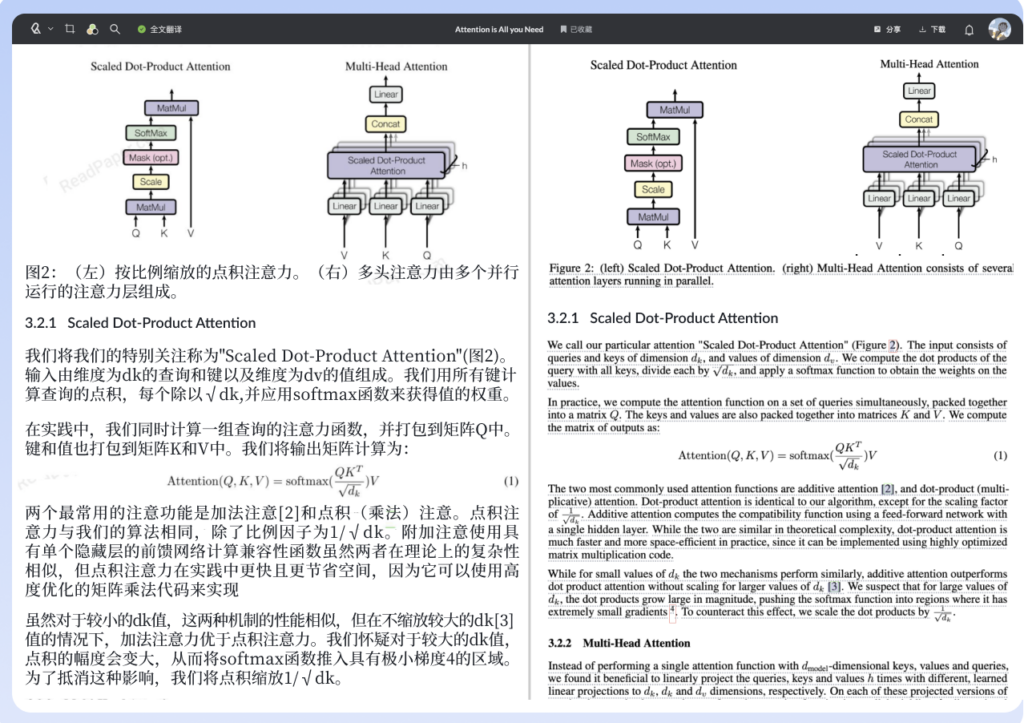
Task: Click the Mask (opt.) box in right pane diagram
Action: click(653, 163)
